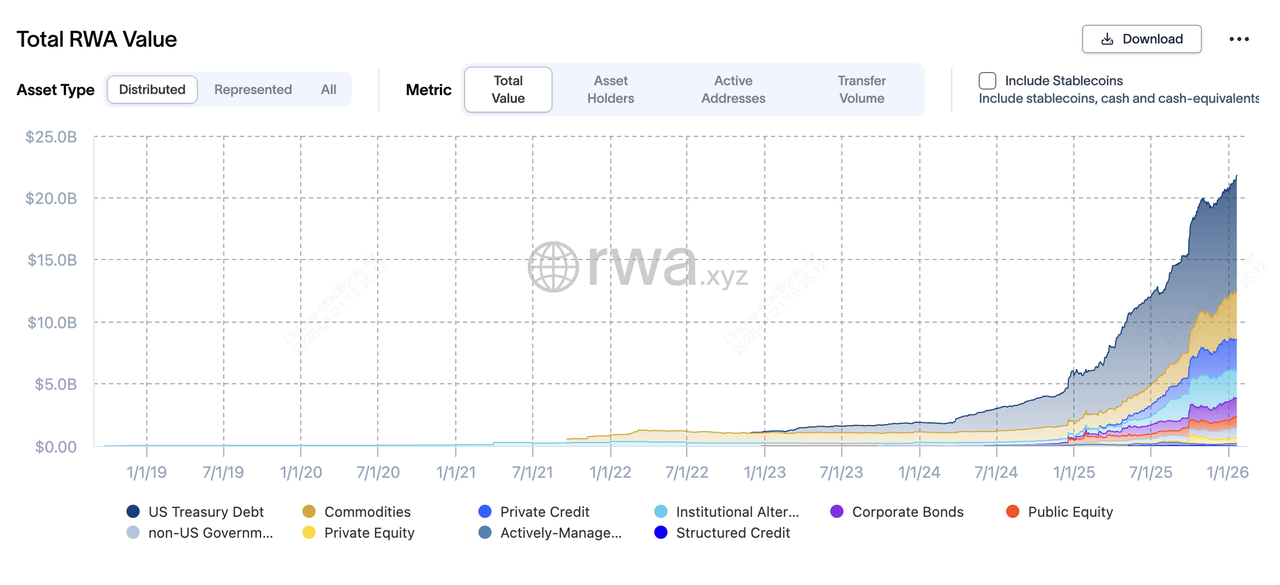Toggle the Actively-Managed legend dot

(x=485, y=533)
